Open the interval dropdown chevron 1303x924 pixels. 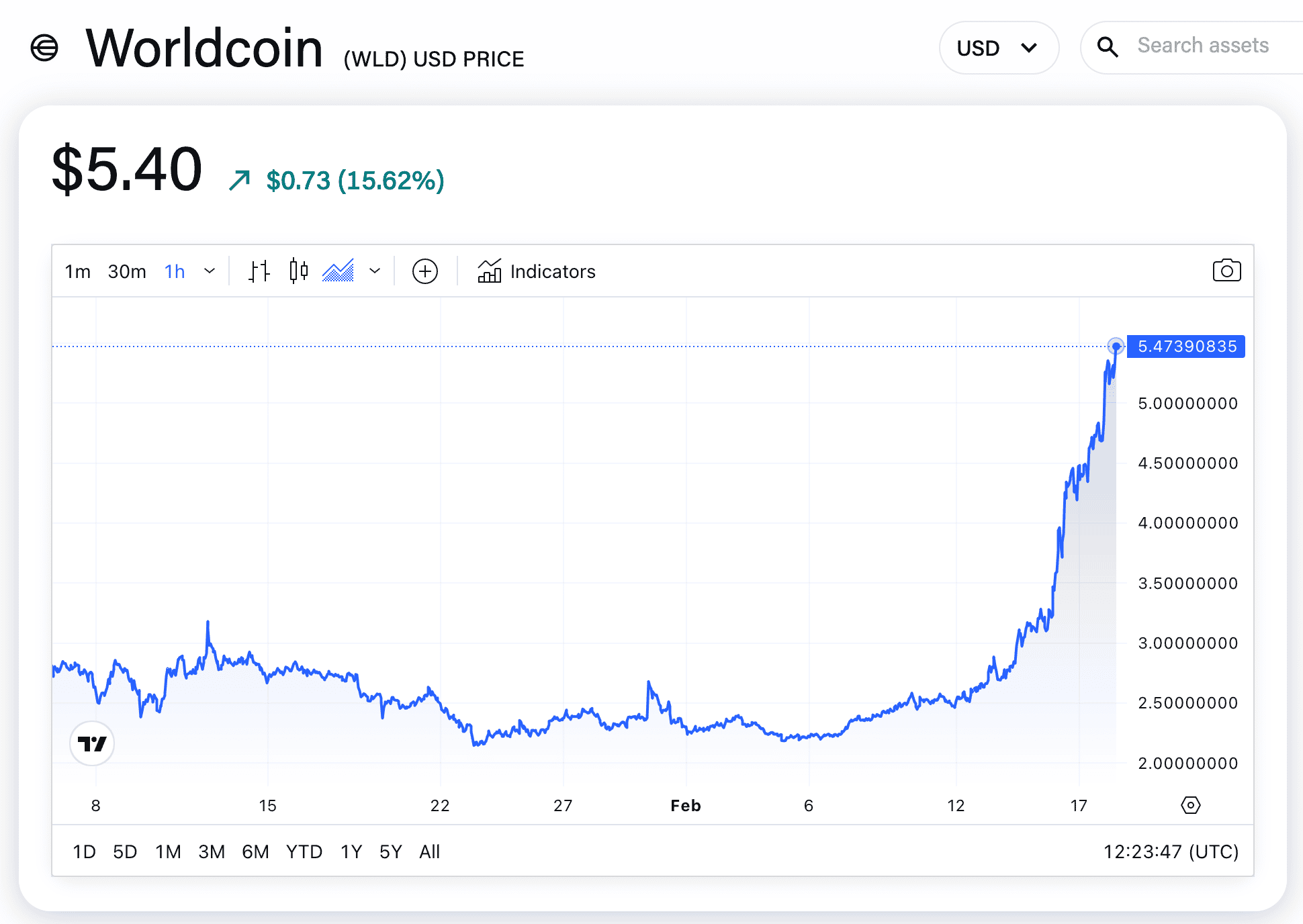click(x=210, y=271)
